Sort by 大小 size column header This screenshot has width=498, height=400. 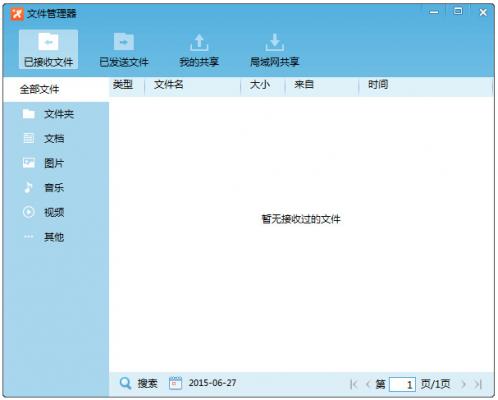pos(260,85)
